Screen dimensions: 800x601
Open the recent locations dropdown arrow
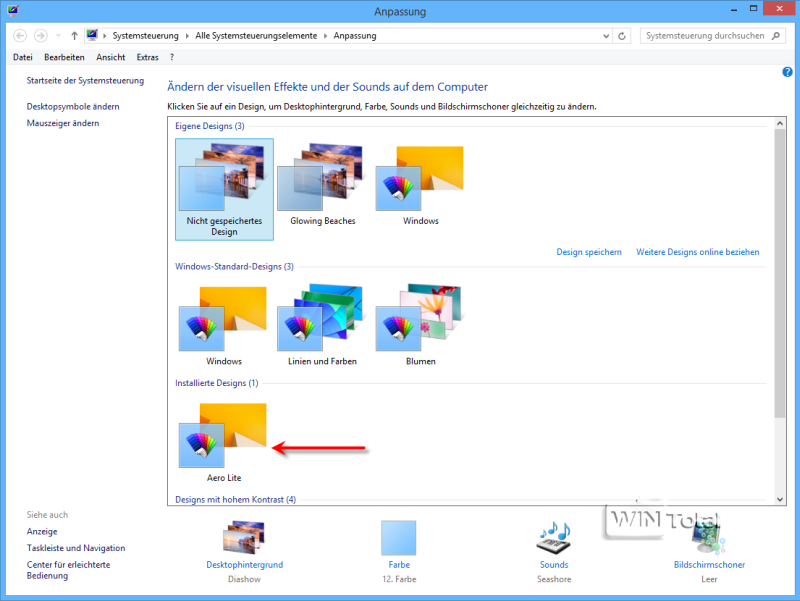(x=58, y=36)
